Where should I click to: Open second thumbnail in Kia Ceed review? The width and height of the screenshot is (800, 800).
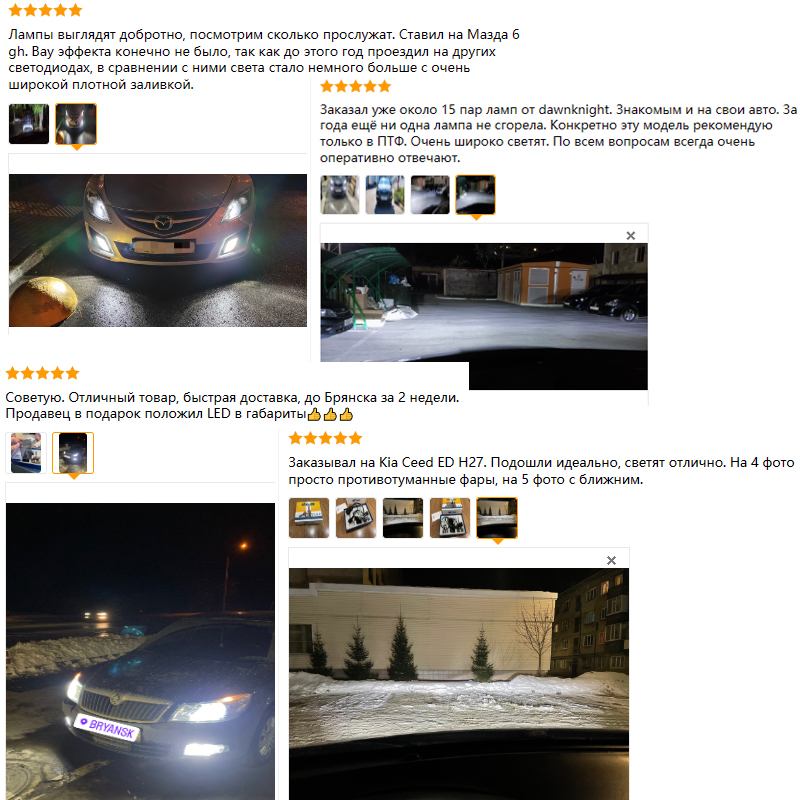356,518
